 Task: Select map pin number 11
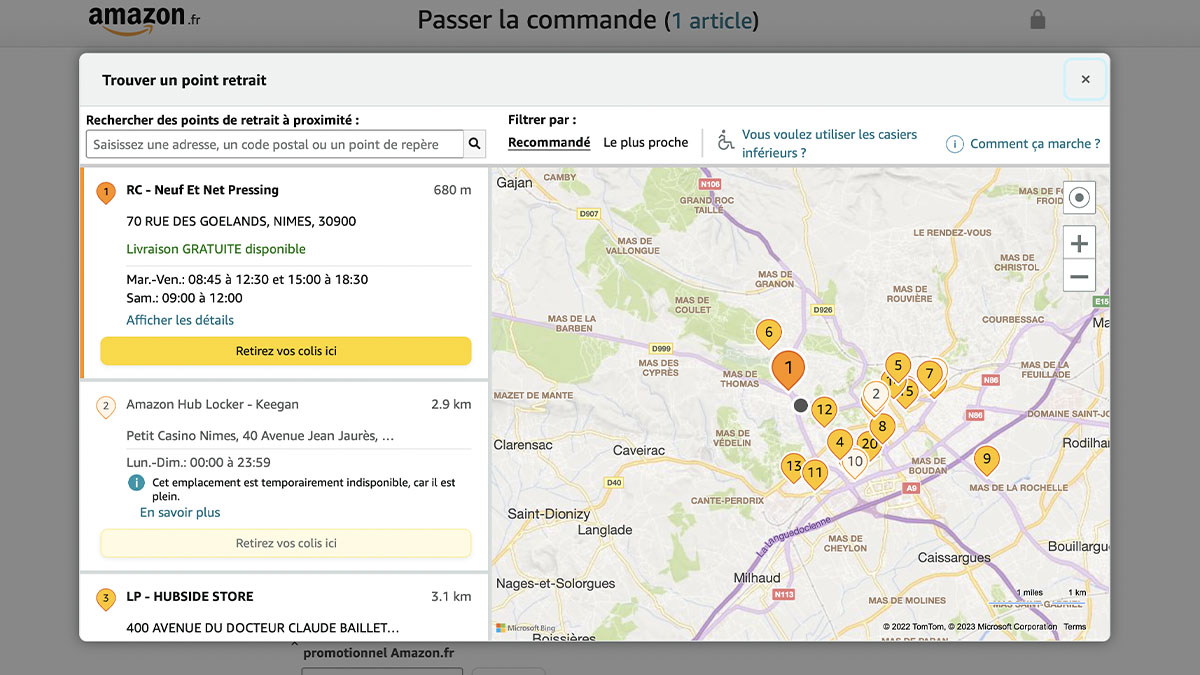point(815,473)
